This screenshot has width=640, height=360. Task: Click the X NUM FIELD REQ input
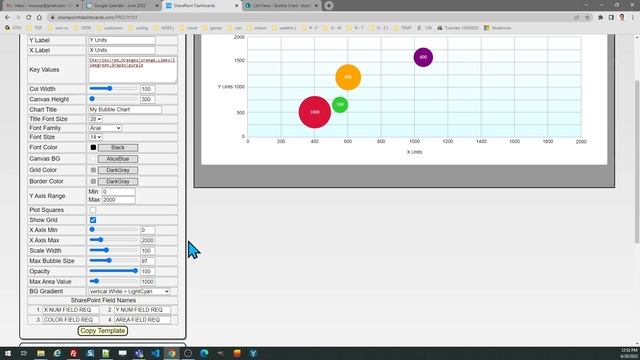click(x=71, y=310)
